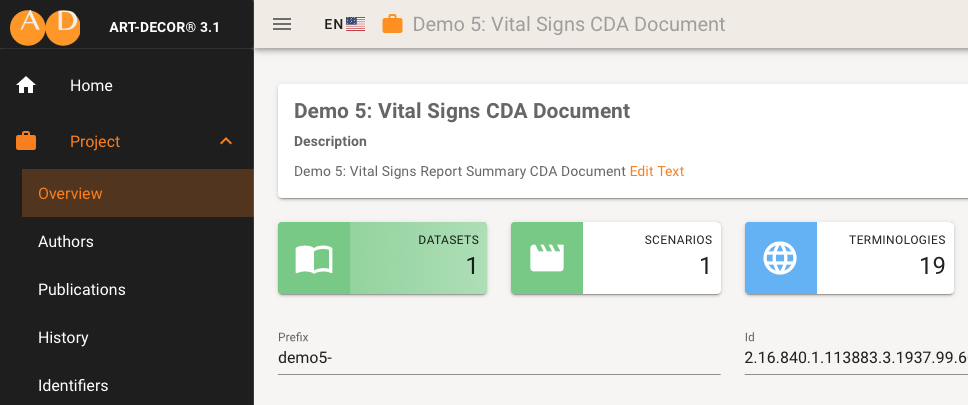The height and width of the screenshot is (405, 968).
Task: Select Overview in the sidebar
Action: 70,194
